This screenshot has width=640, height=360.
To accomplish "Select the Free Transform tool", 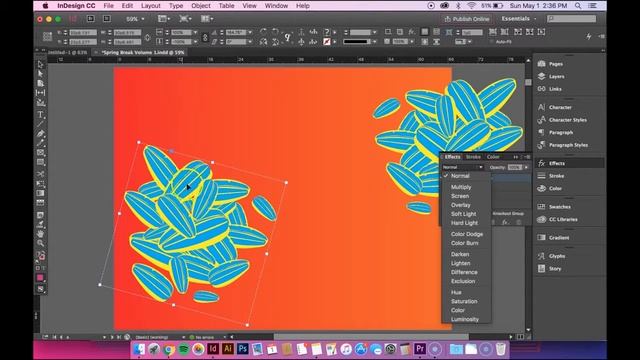I will (x=40, y=184).
